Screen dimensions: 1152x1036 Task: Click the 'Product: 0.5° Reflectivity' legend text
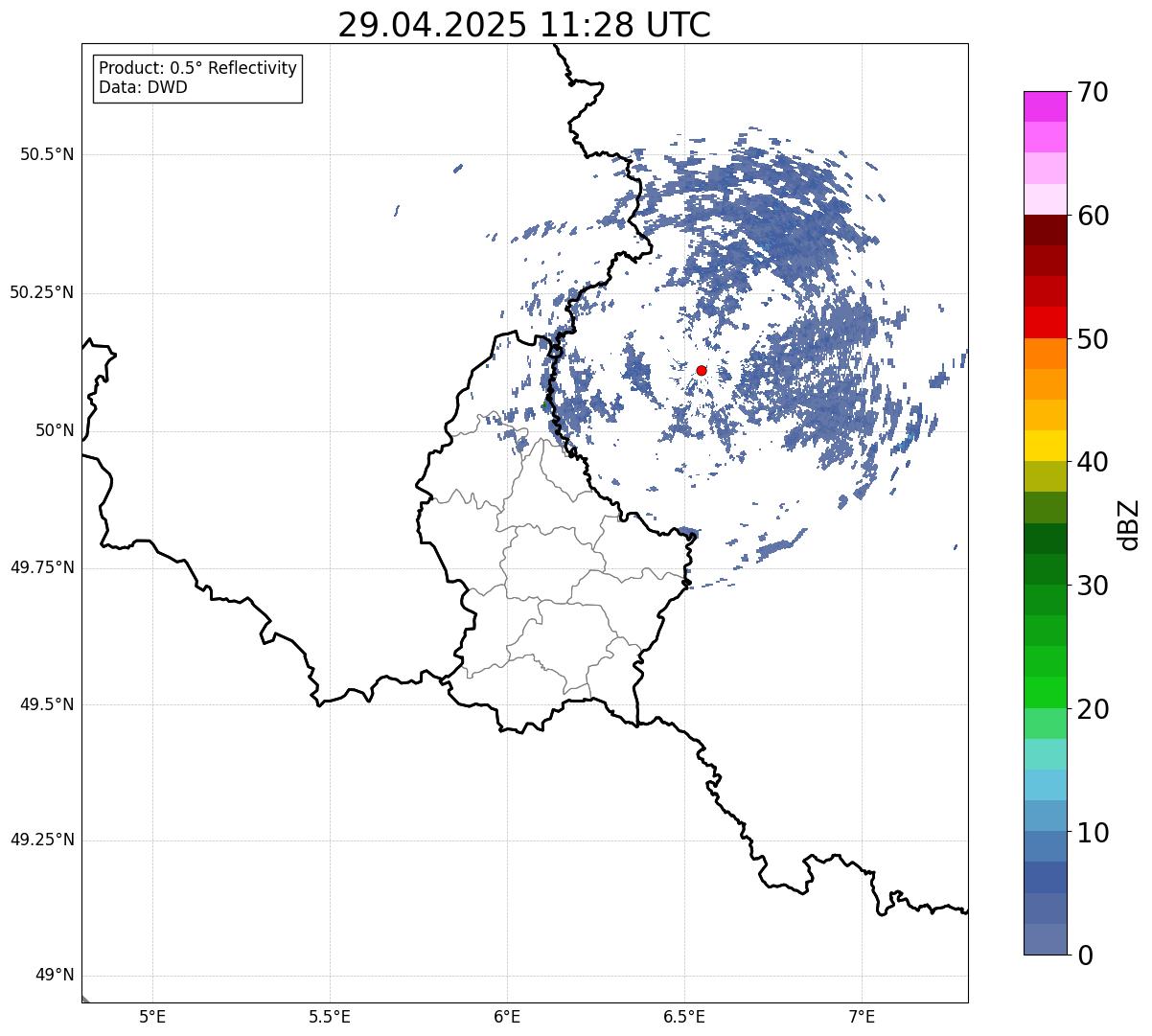click(x=198, y=69)
